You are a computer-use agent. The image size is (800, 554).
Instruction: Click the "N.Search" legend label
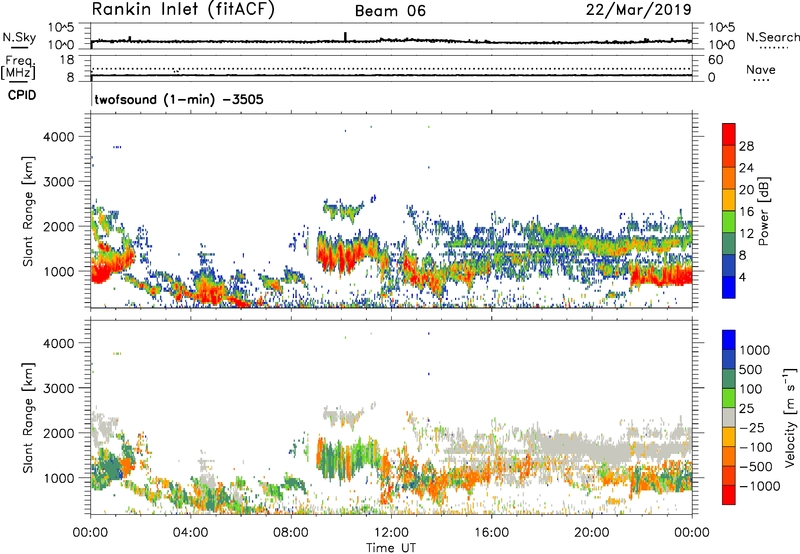tap(772, 37)
